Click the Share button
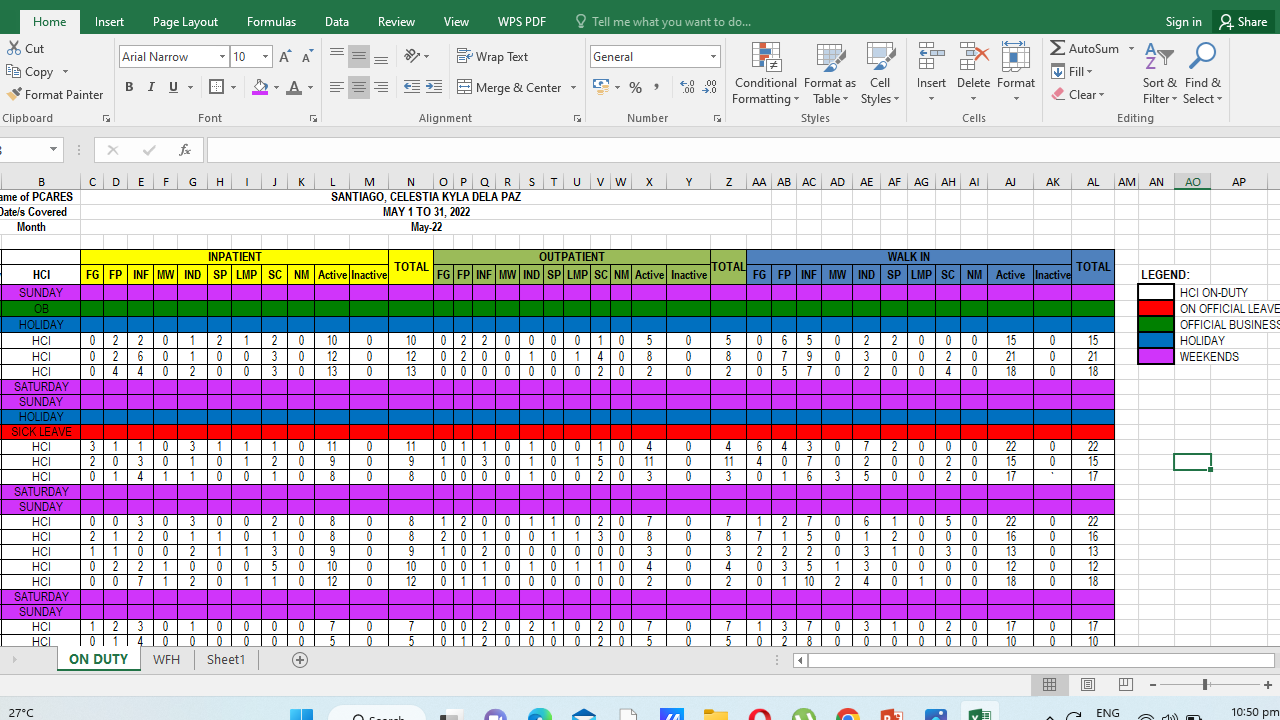The width and height of the screenshot is (1280, 720). click(1245, 21)
